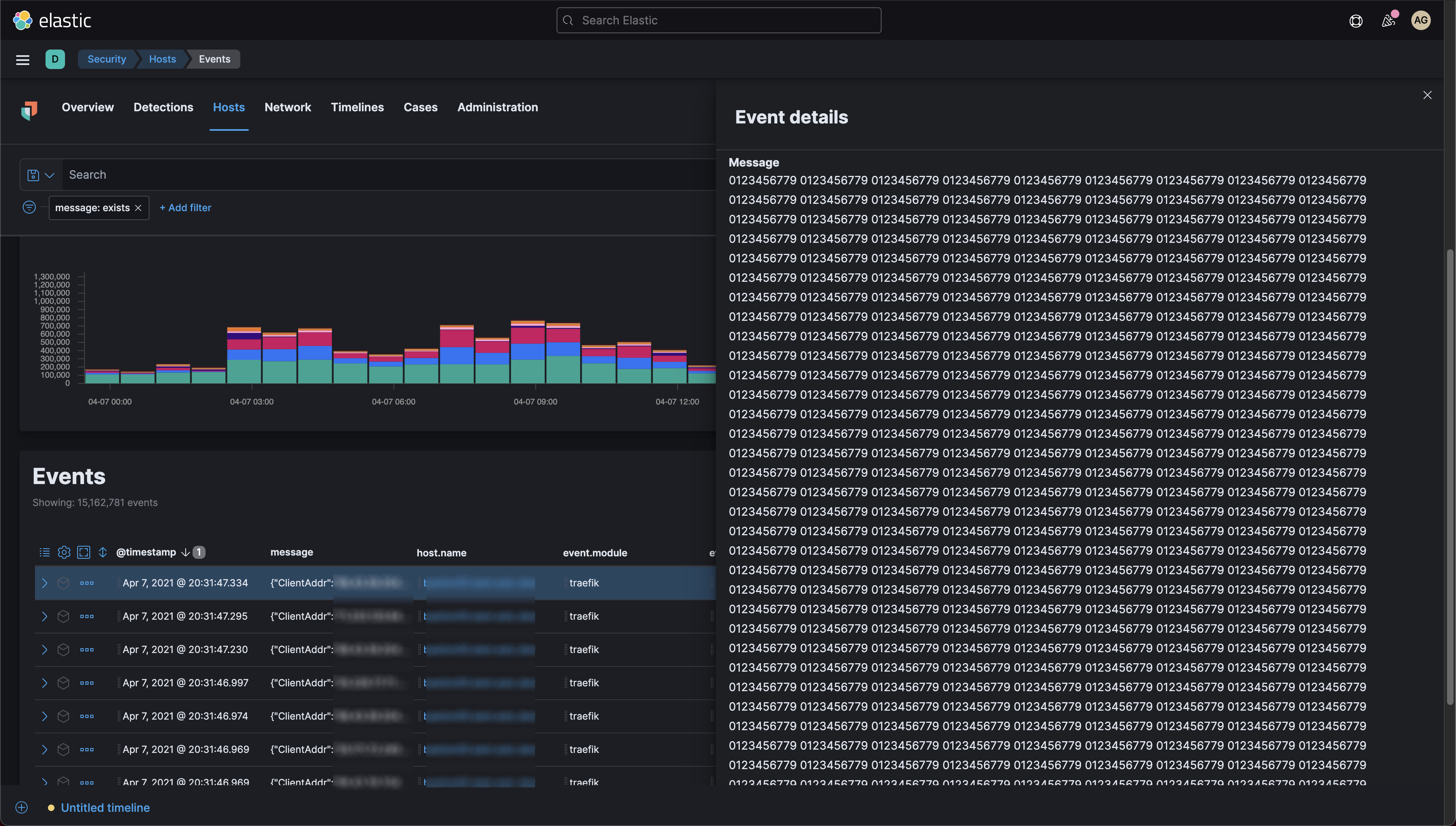Open the main hamburger navigation menu

(x=23, y=60)
